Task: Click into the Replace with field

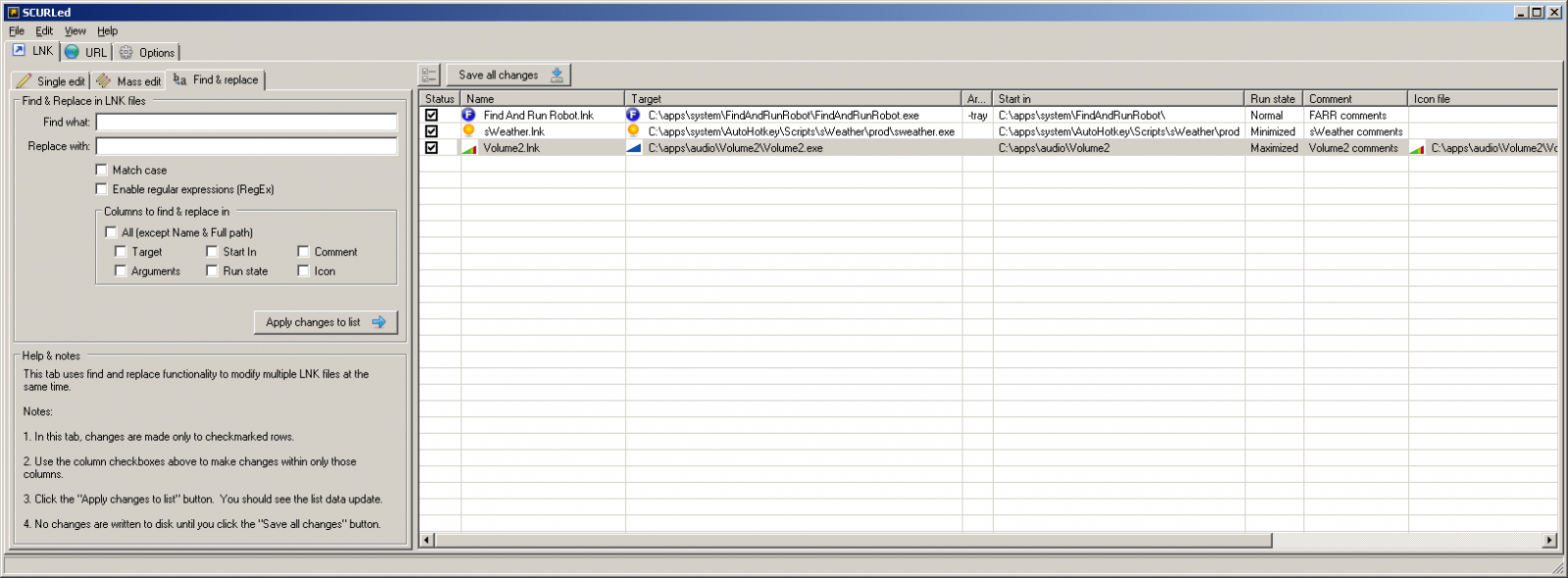Action: (x=246, y=146)
